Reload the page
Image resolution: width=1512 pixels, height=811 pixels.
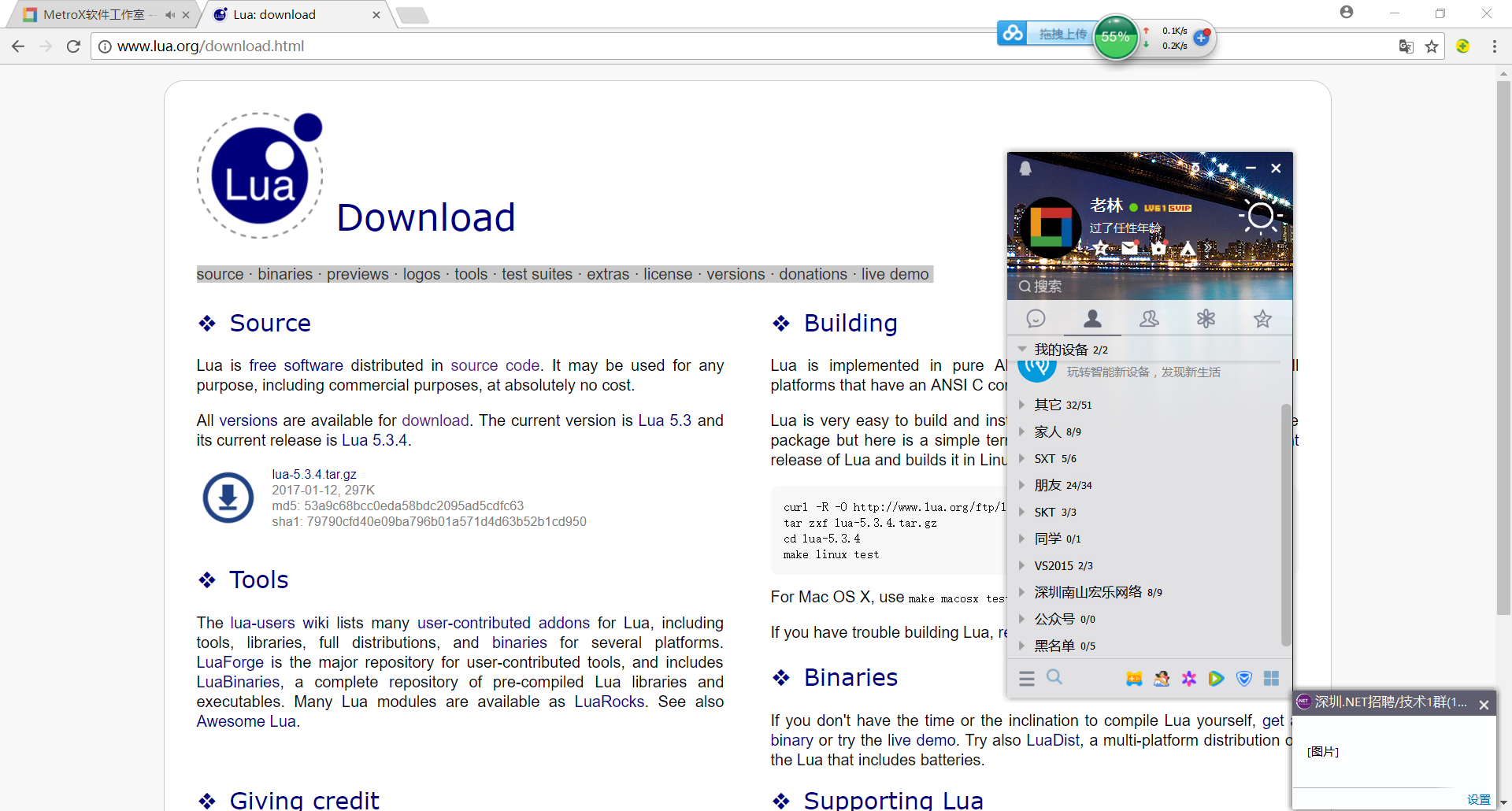coord(73,46)
